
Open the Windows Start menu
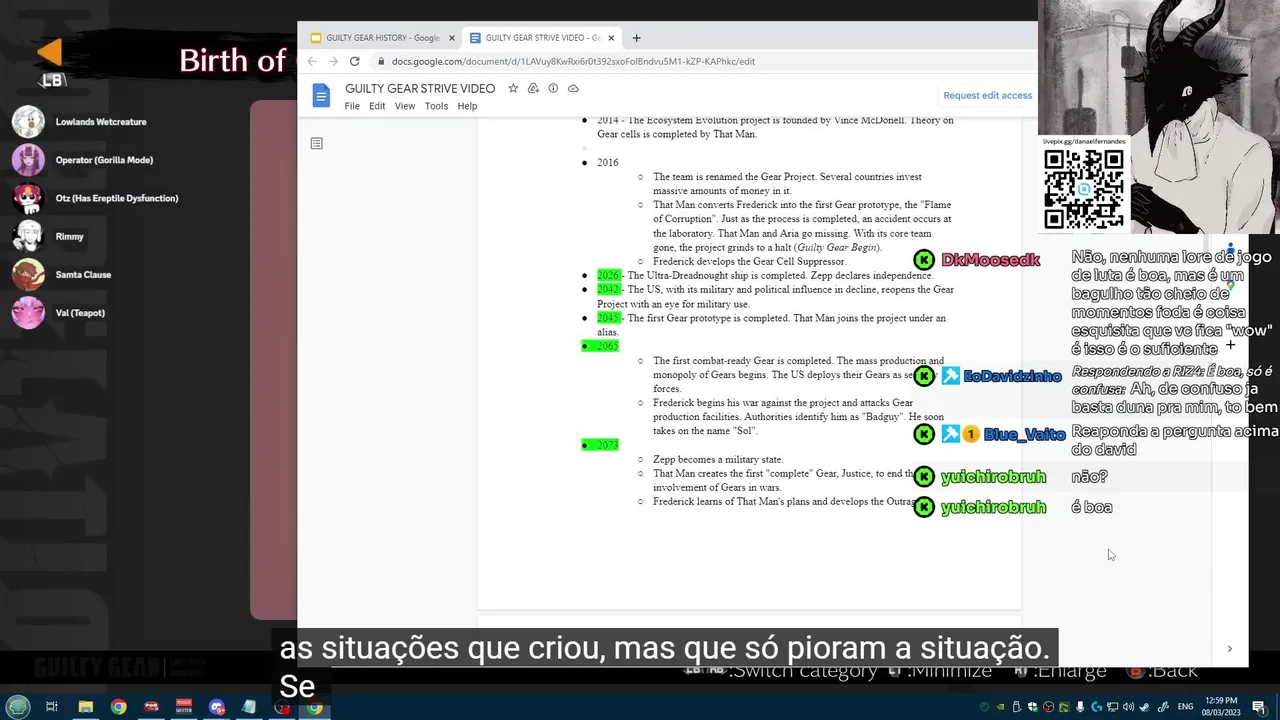pos(18,707)
